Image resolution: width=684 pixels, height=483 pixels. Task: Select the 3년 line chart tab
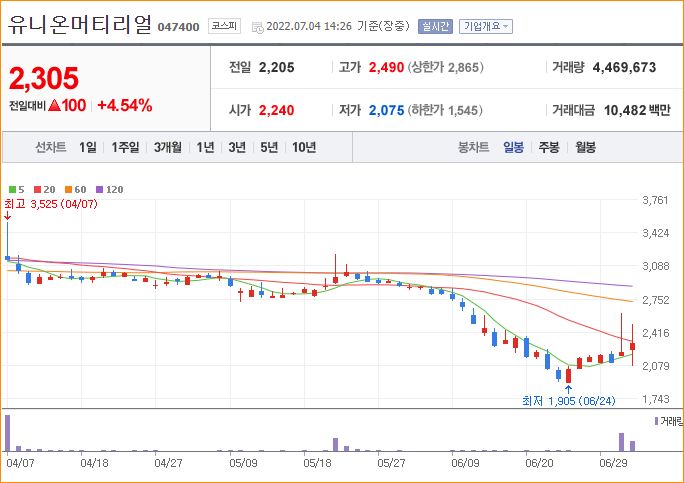pos(237,147)
